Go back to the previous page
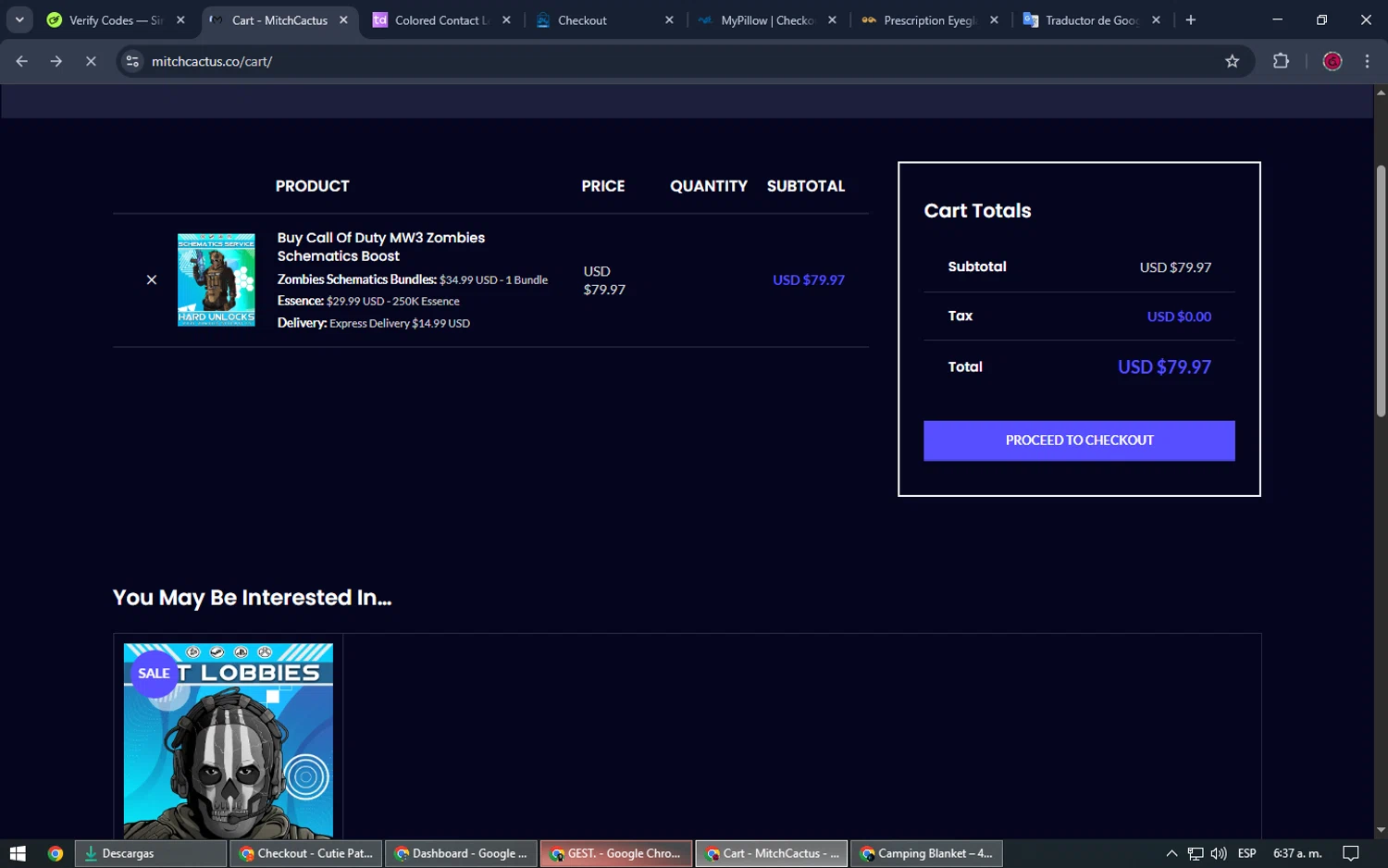1388x868 pixels. point(21,61)
